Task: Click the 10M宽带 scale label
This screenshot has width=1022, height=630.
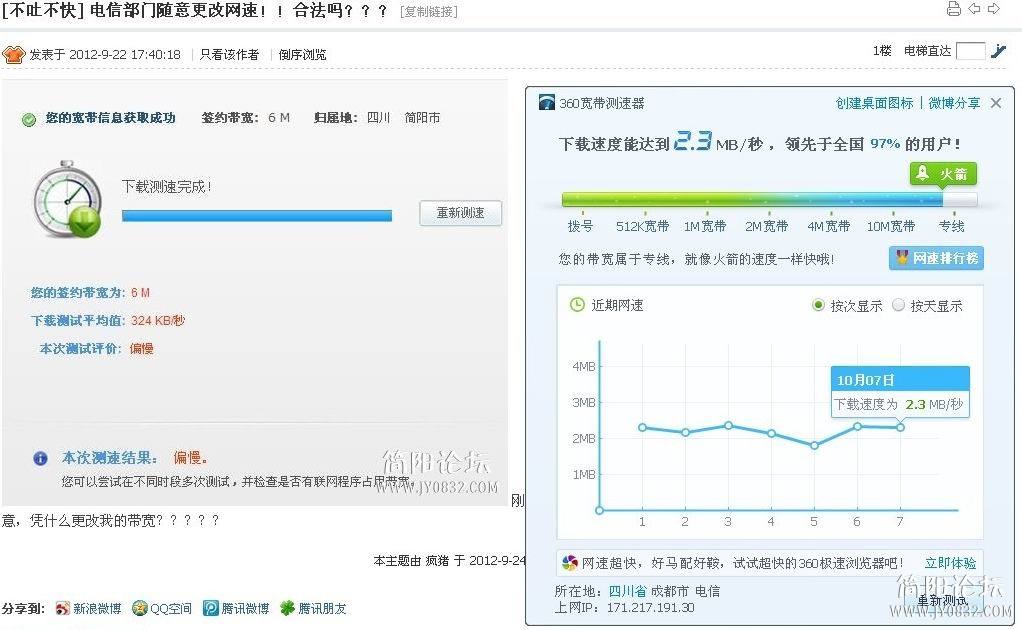Action: pyautogui.click(x=890, y=226)
